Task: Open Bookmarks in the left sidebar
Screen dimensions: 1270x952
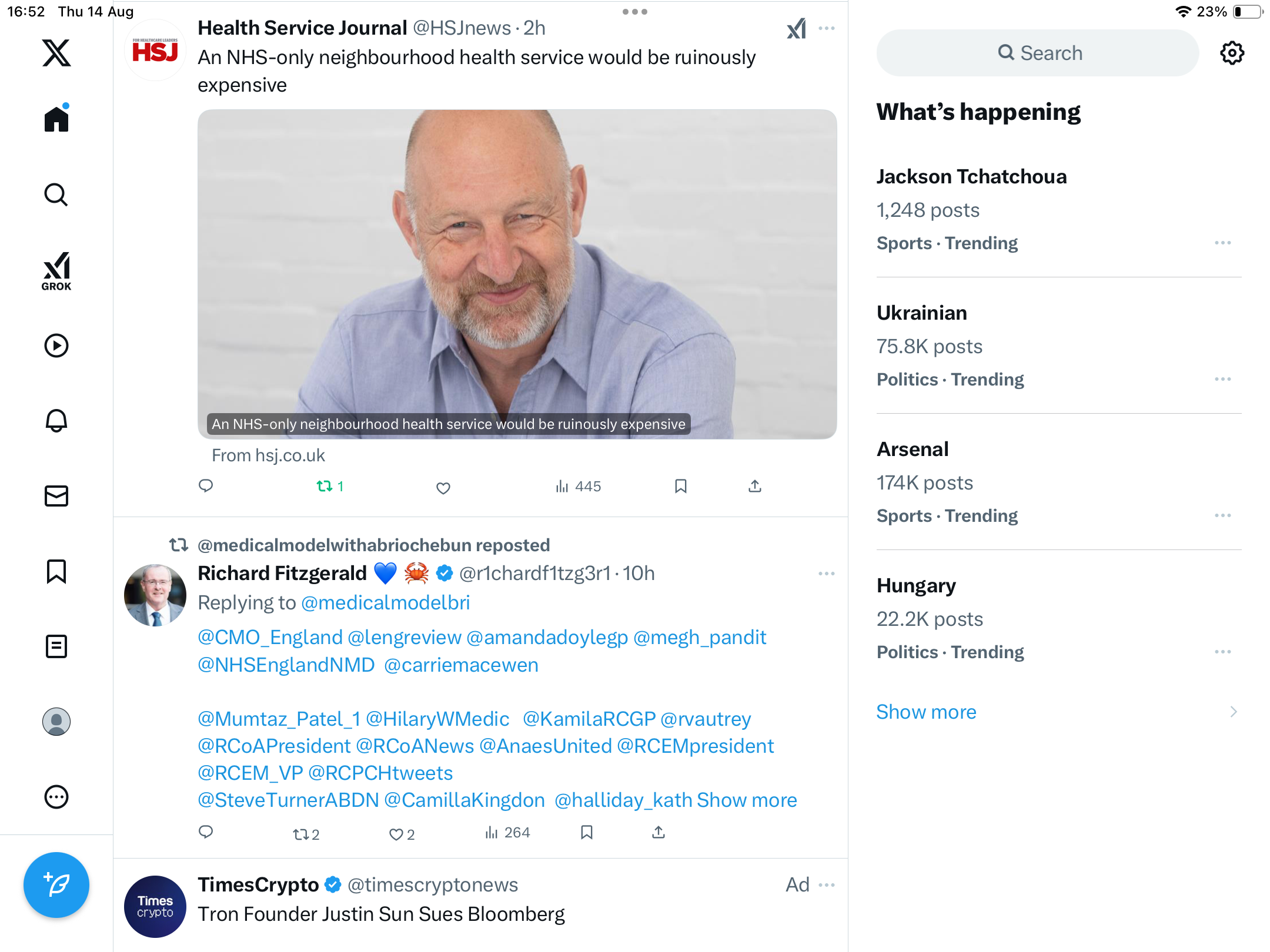Action: click(x=56, y=571)
